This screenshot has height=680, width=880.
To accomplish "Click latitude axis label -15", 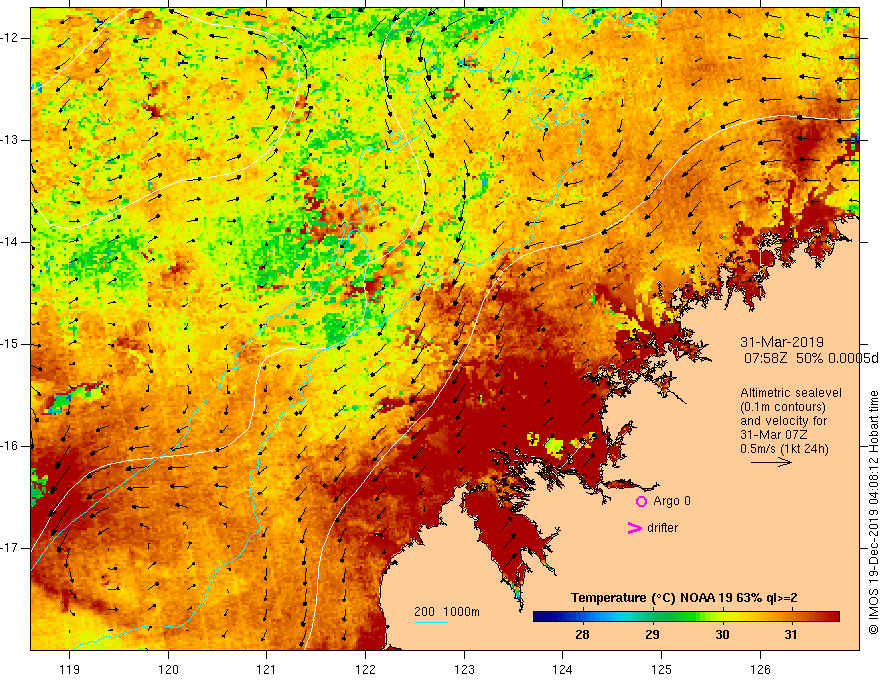I will pyautogui.click(x=11, y=344).
